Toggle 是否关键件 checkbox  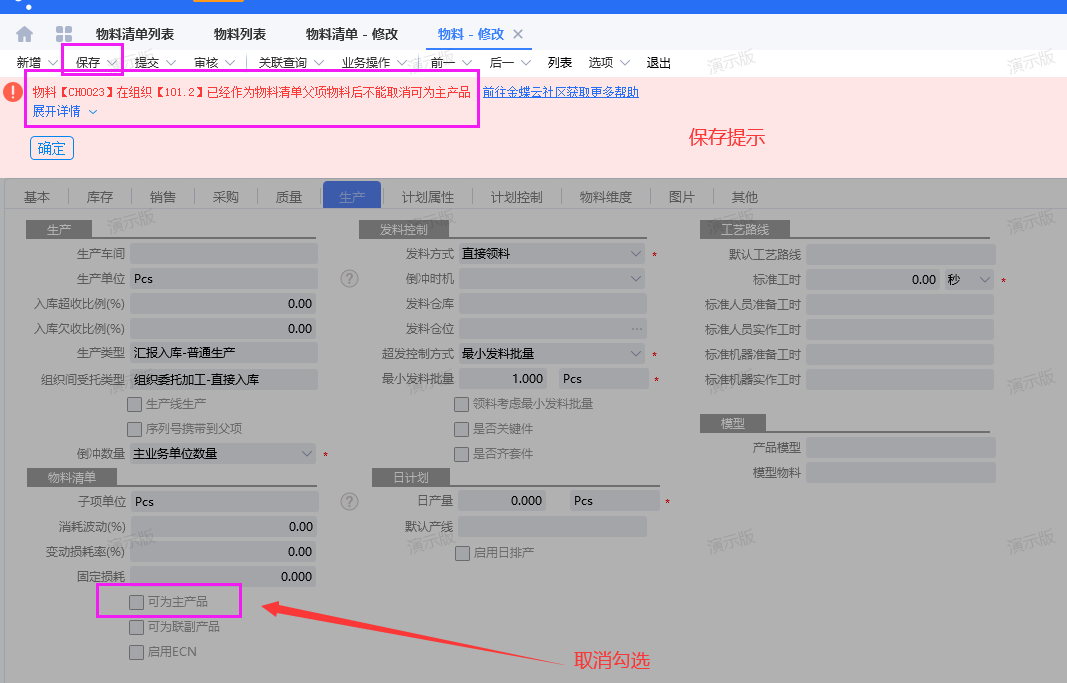pyautogui.click(x=461, y=429)
